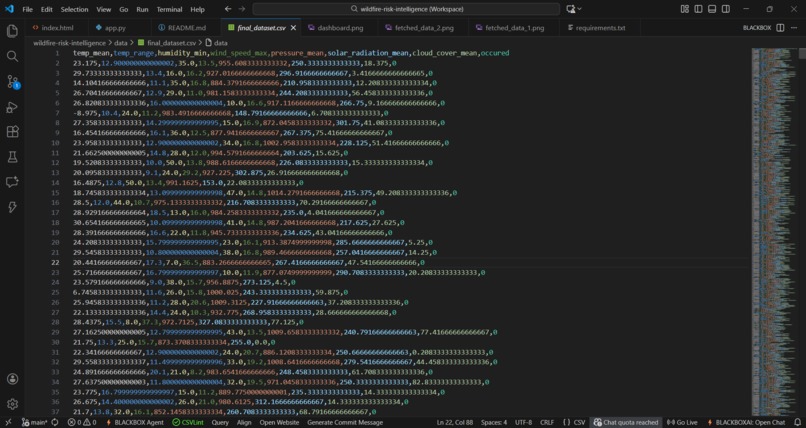
Task: Expand the data folder breadcrumb
Action: [121, 43]
